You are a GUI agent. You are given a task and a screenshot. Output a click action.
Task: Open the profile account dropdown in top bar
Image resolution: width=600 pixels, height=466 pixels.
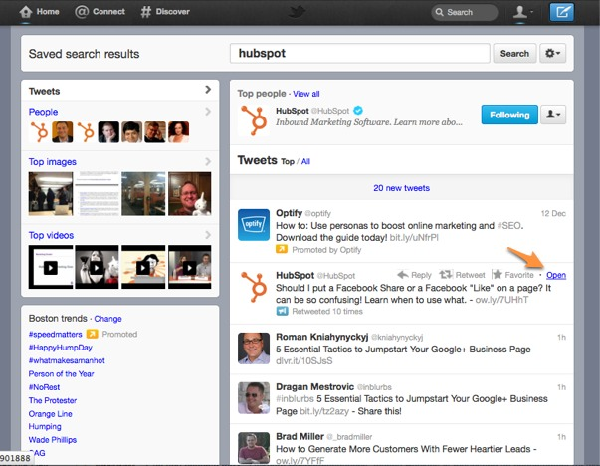coord(523,12)
